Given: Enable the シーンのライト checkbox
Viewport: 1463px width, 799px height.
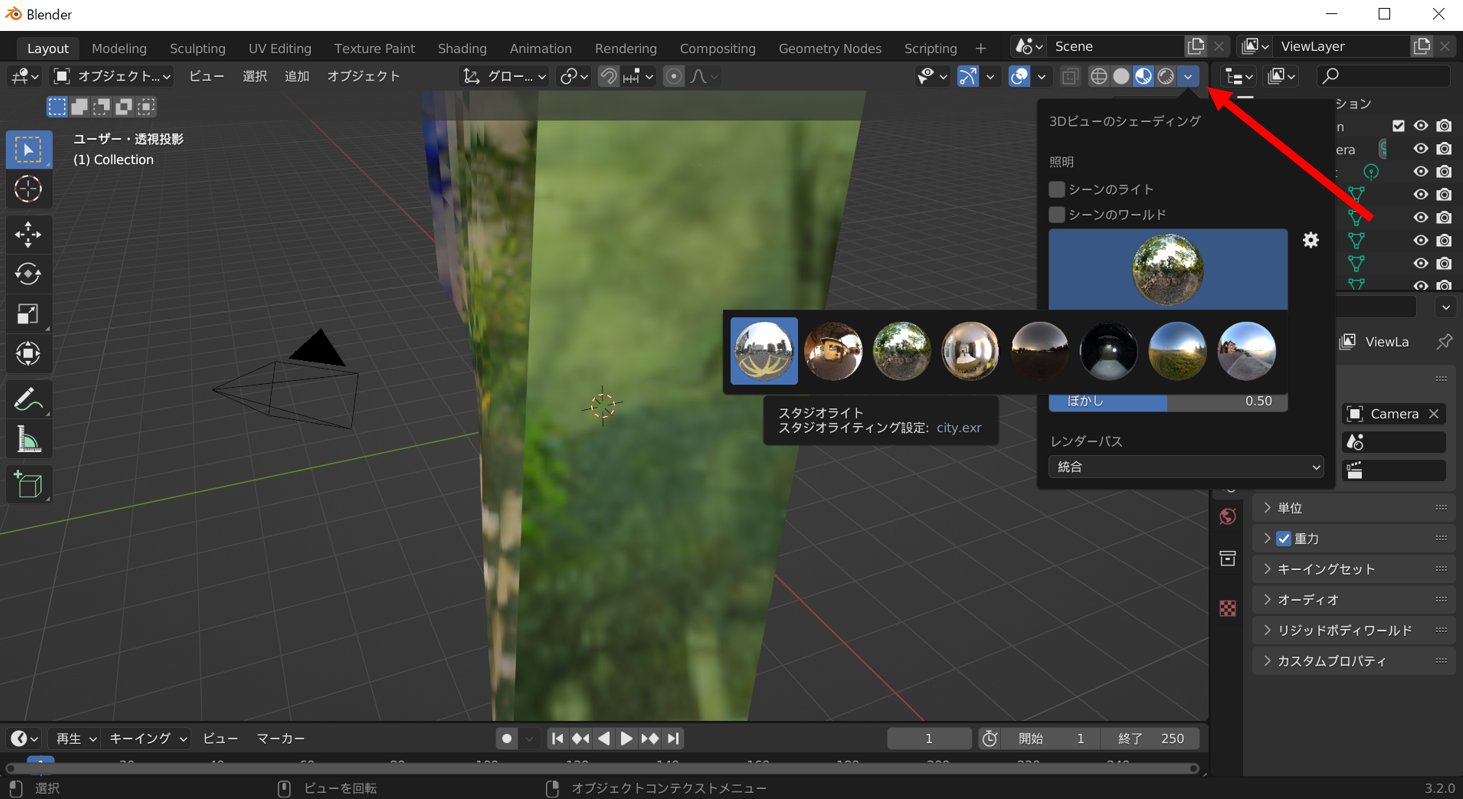Looking at the screenshot, I should [1057, 189].
